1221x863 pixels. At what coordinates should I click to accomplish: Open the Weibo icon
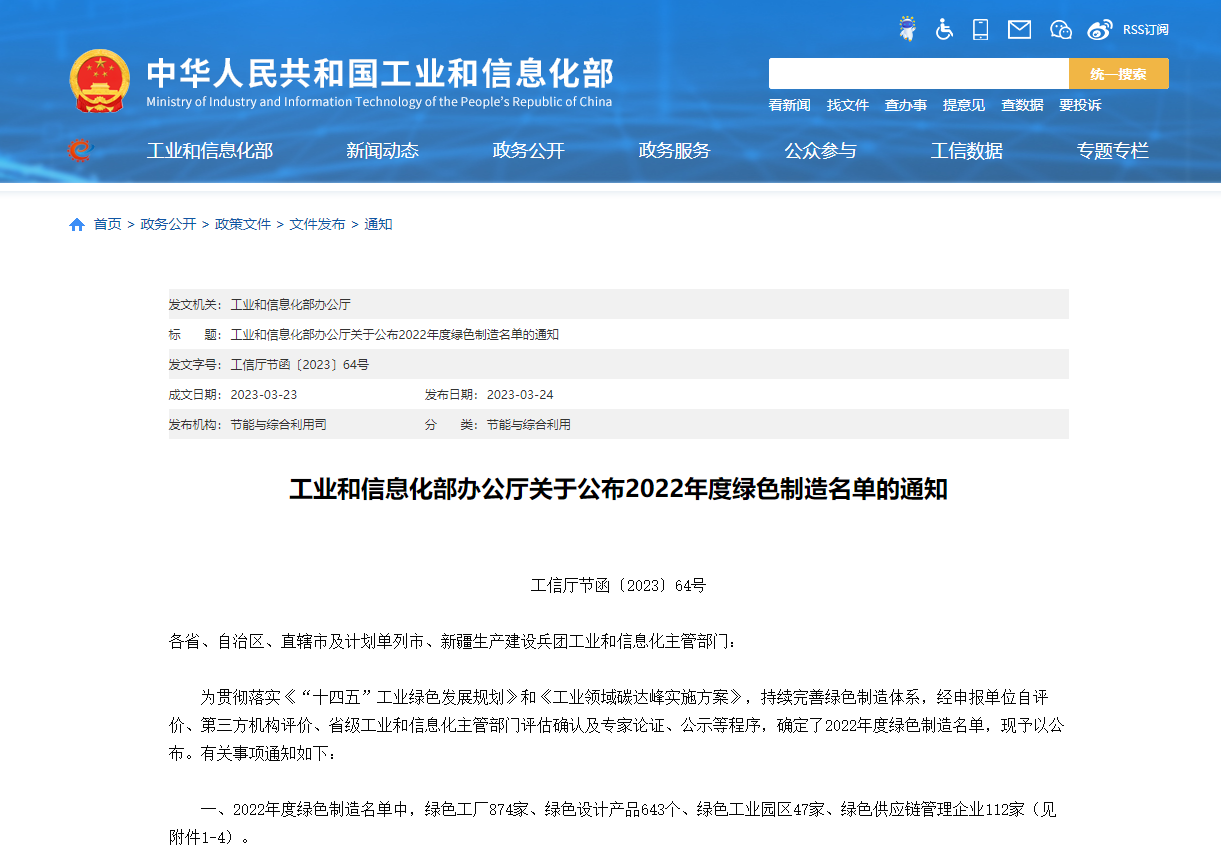point(1100,29)
